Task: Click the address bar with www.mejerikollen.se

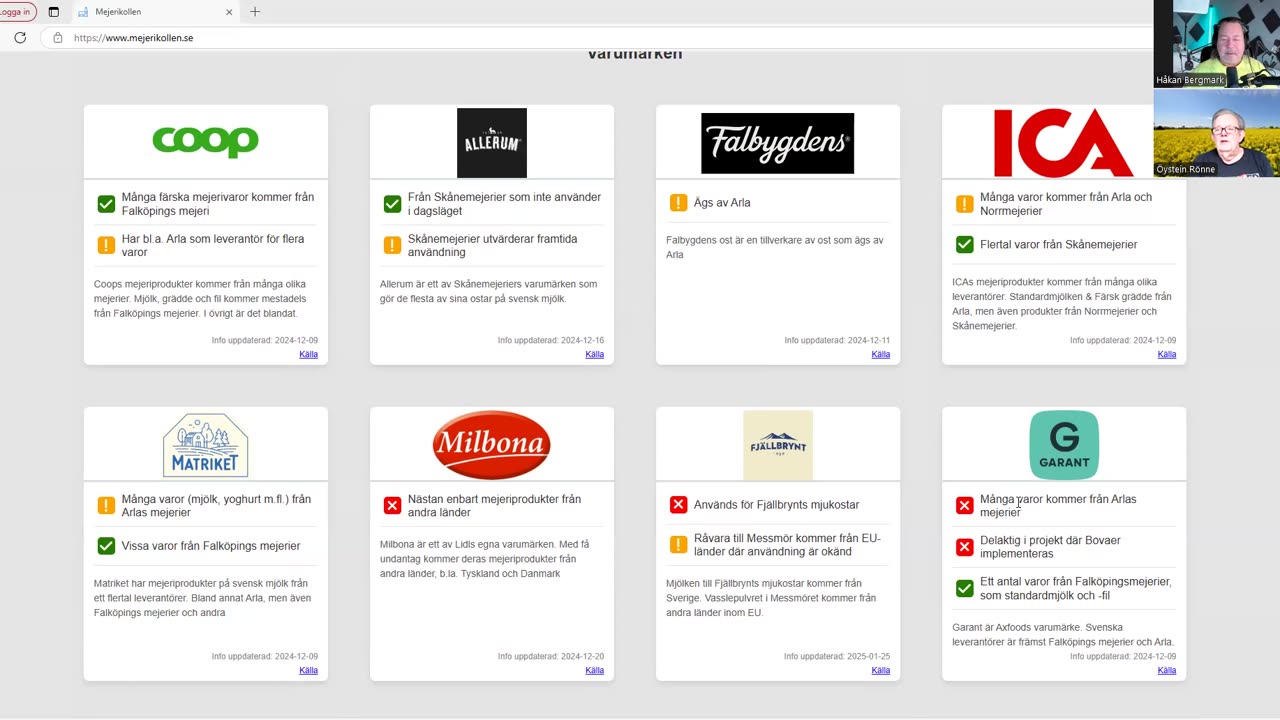Action: pyautogui.click(x=600, y=38)
